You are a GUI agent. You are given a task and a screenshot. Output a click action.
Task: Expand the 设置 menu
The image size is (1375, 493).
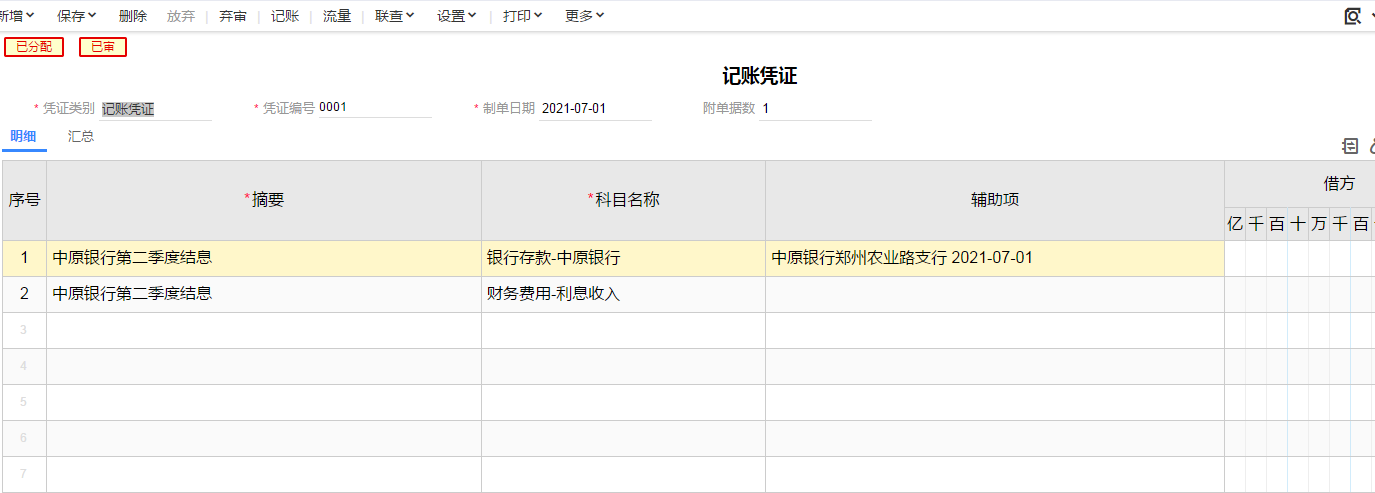(x=457, y=16)
